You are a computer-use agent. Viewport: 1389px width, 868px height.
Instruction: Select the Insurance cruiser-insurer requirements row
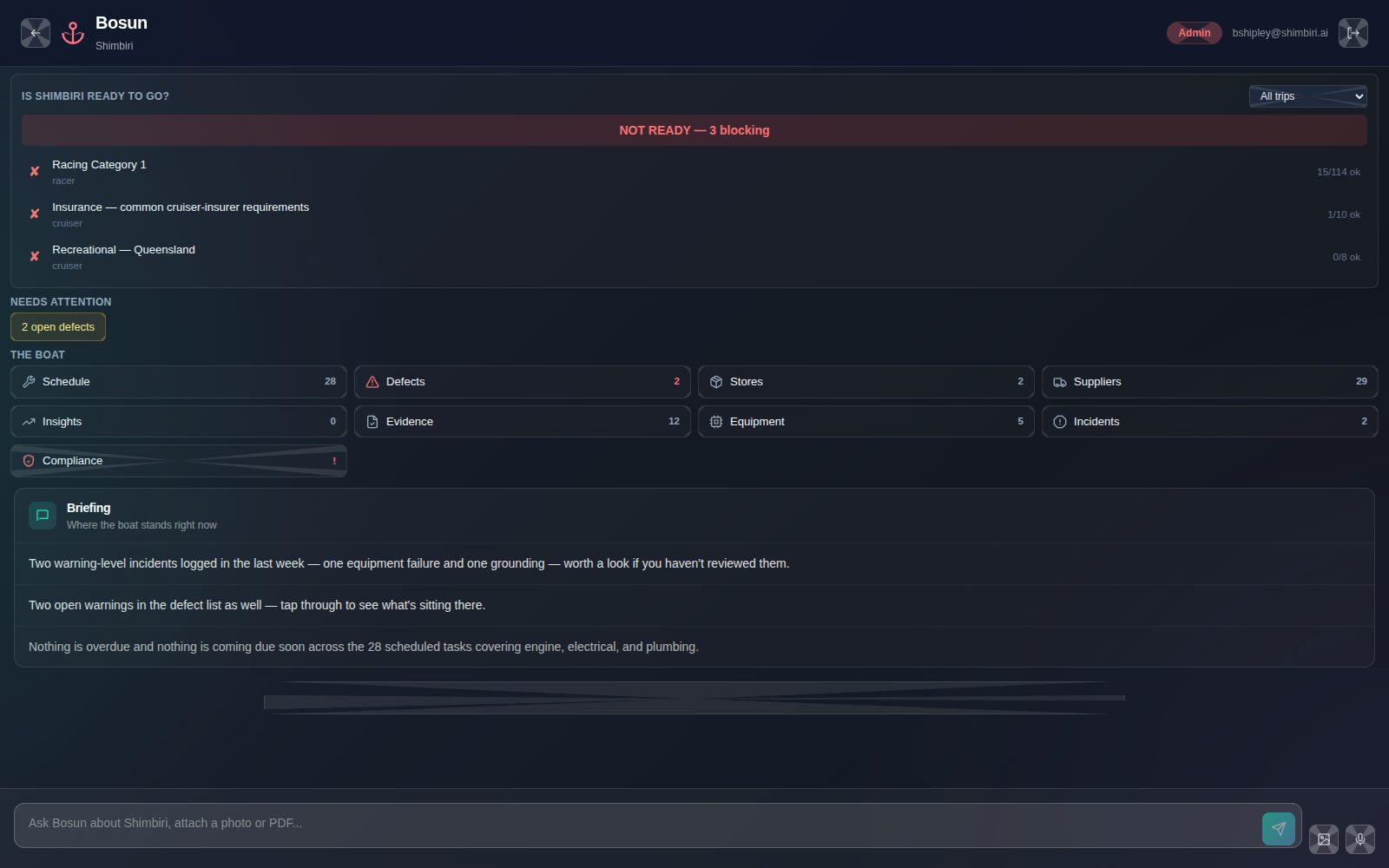click(x=694, y=214)
